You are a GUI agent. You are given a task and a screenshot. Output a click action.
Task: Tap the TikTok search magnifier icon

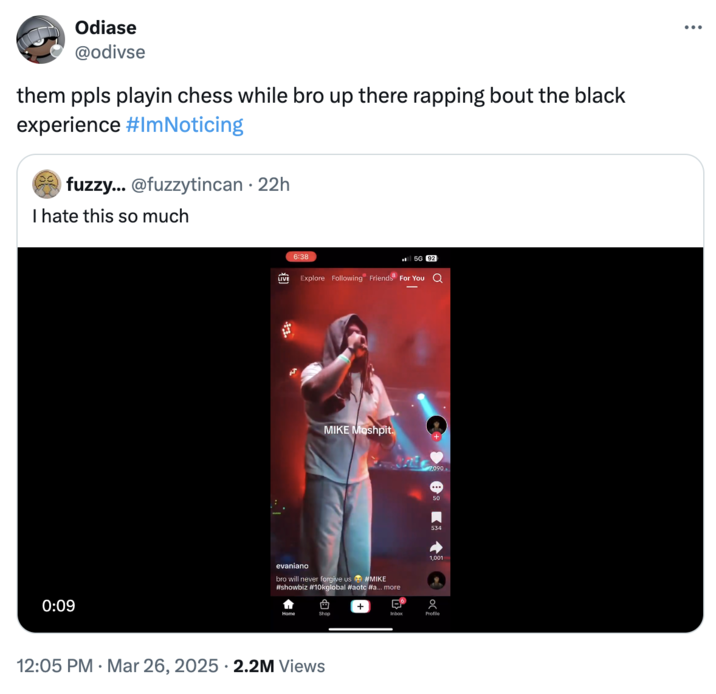[437, 278]
